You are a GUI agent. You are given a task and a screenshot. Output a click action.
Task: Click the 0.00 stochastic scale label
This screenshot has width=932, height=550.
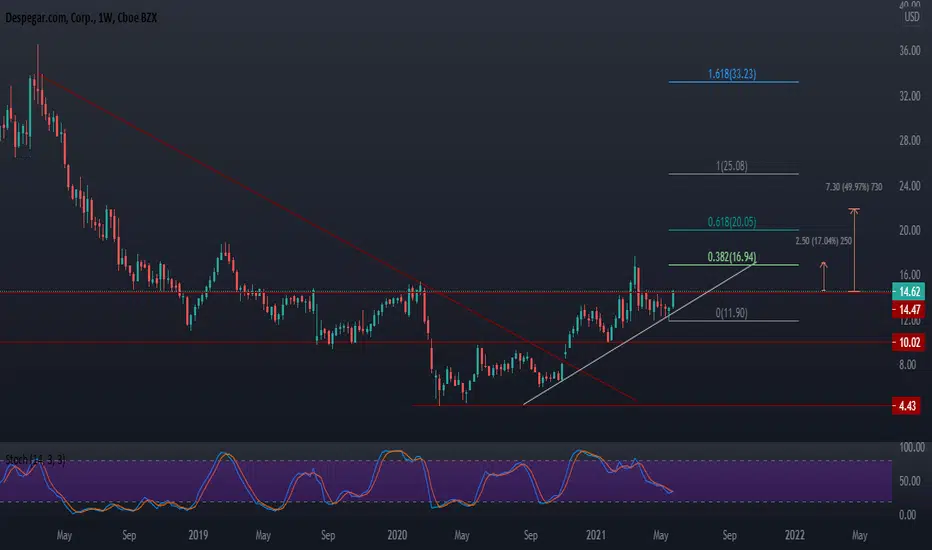[908, 515]
